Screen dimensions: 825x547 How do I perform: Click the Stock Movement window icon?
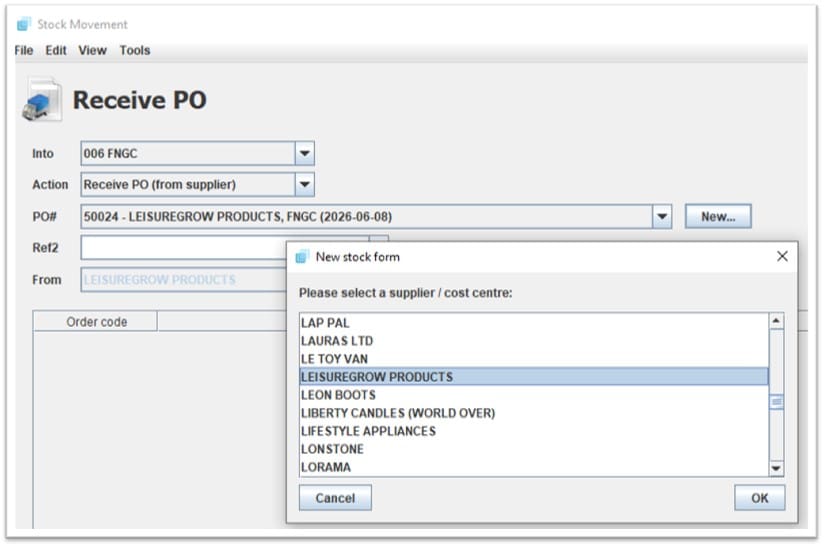[24, 24]
